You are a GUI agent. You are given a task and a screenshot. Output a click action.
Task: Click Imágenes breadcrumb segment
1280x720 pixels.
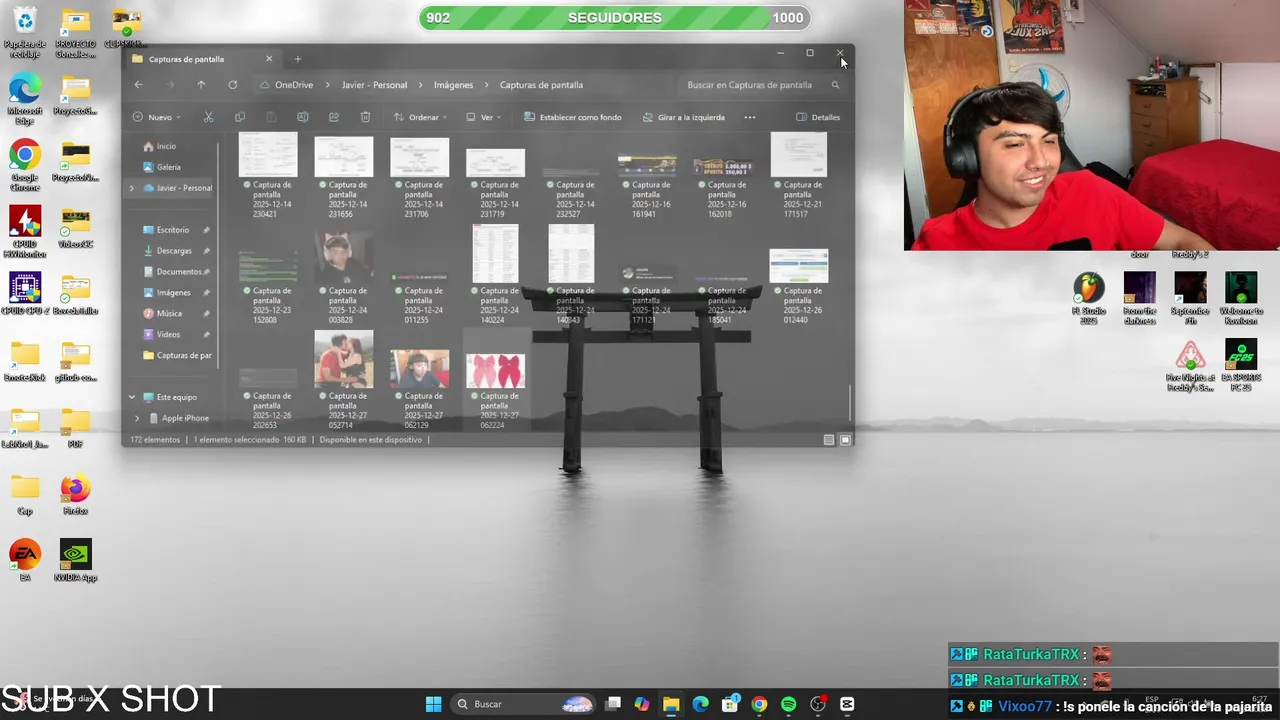(453, 85)
